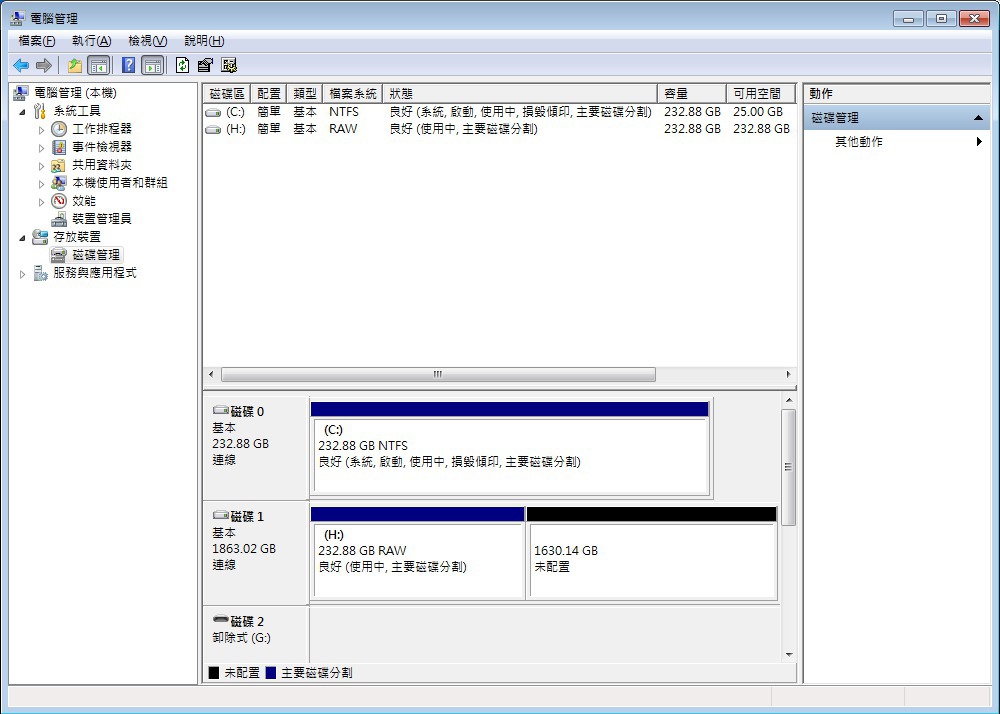
Task: Select the (C:) volume row in list
Action: click(499, 112)
